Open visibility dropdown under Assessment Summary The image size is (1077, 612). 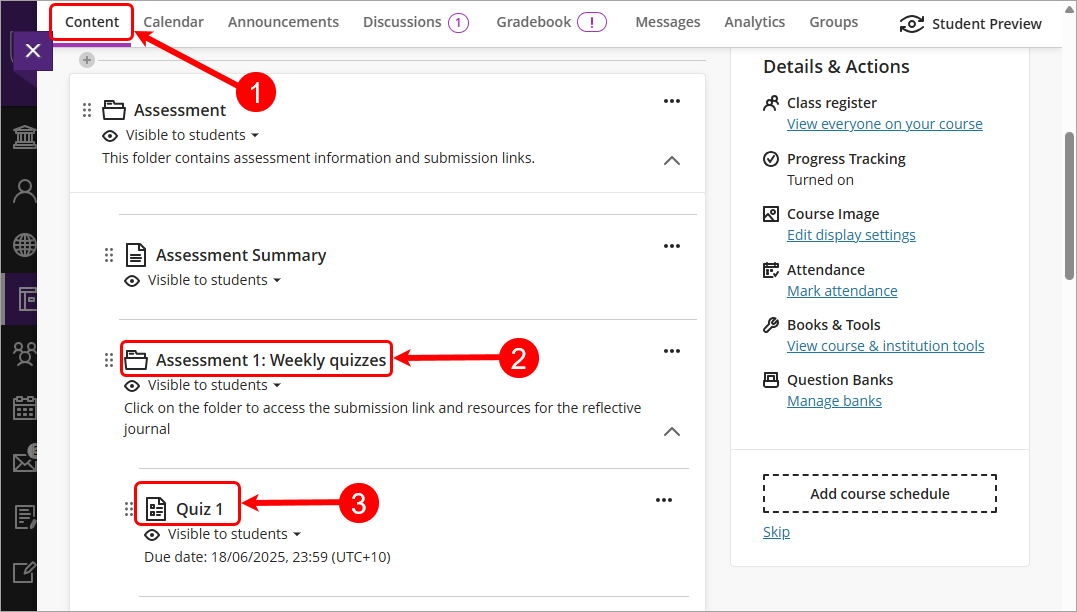pyautogui.click(x=214, y=280)
